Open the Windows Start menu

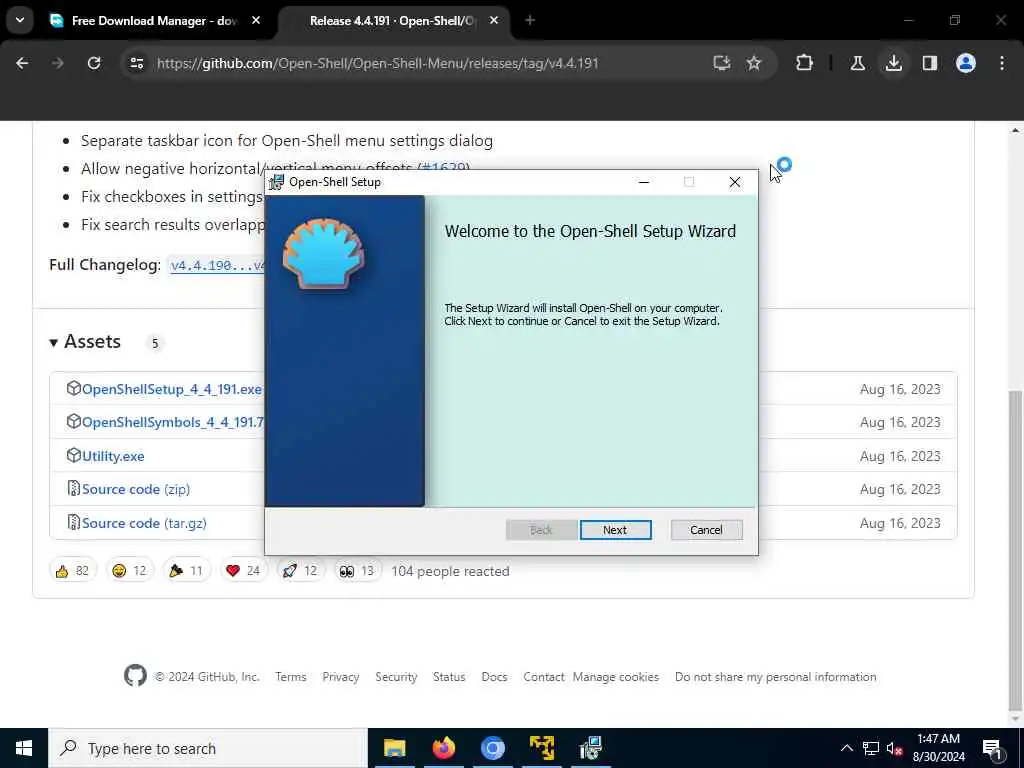coord(24,748)
